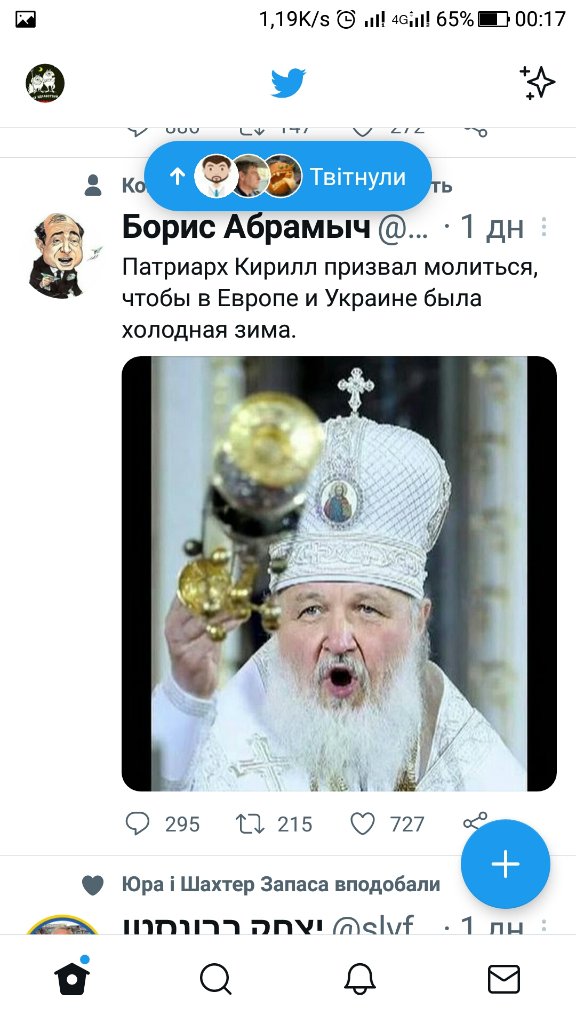Image resolution: width=576 pixels, height=1024 pixels.
Task: Open the tweet's attached photo
Action: coord(339,573)
